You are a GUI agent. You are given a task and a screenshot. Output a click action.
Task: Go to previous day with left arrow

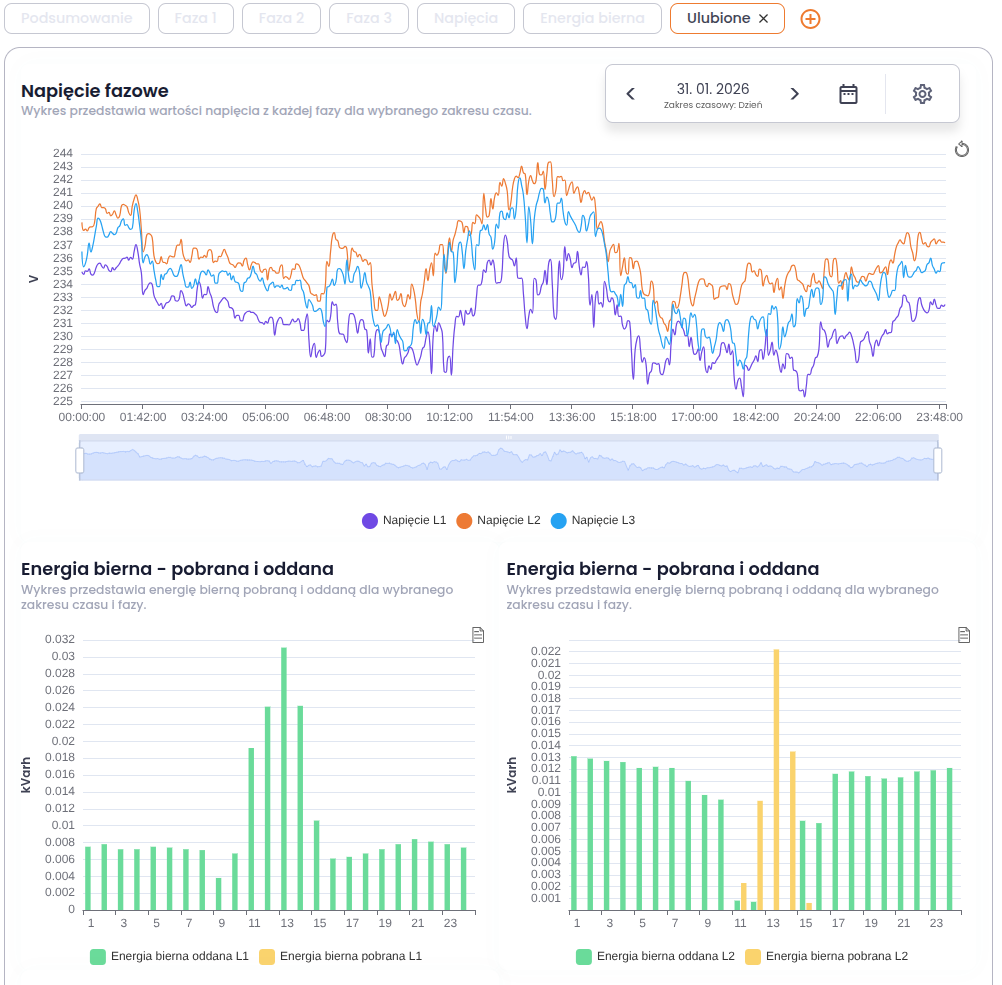point(630,94)
